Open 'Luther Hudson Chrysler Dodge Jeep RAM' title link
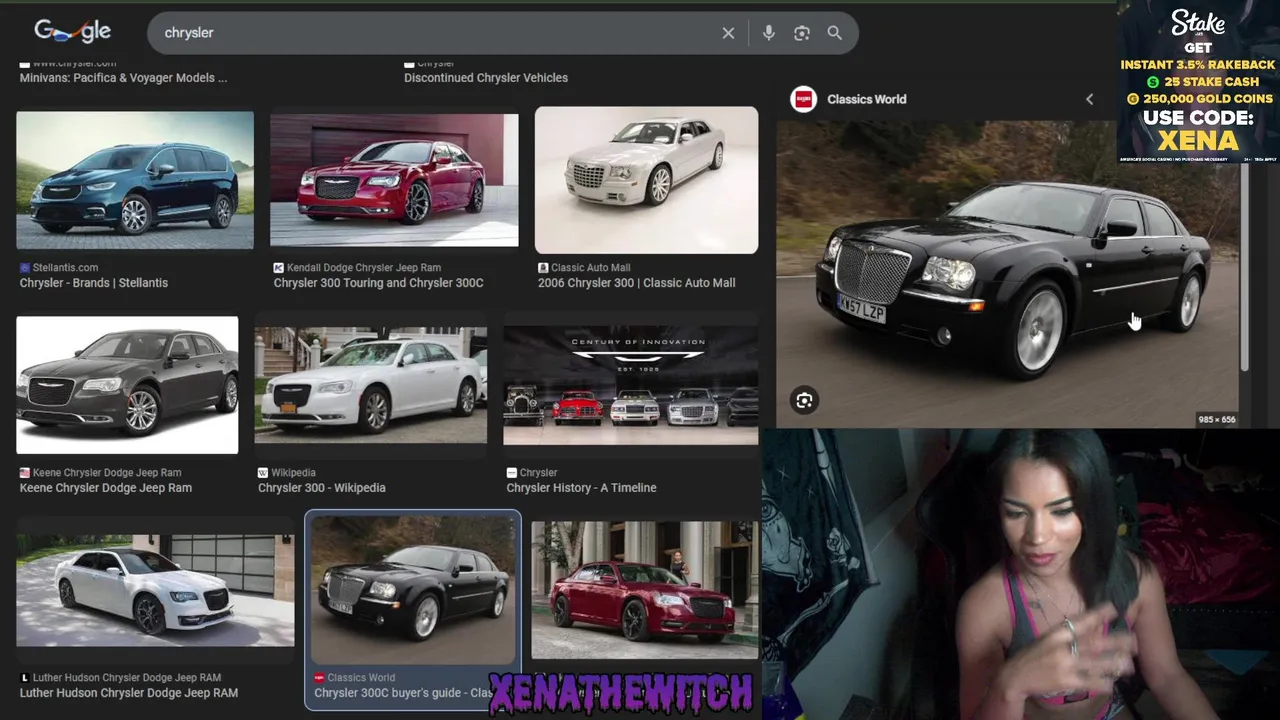 [129, 693]
